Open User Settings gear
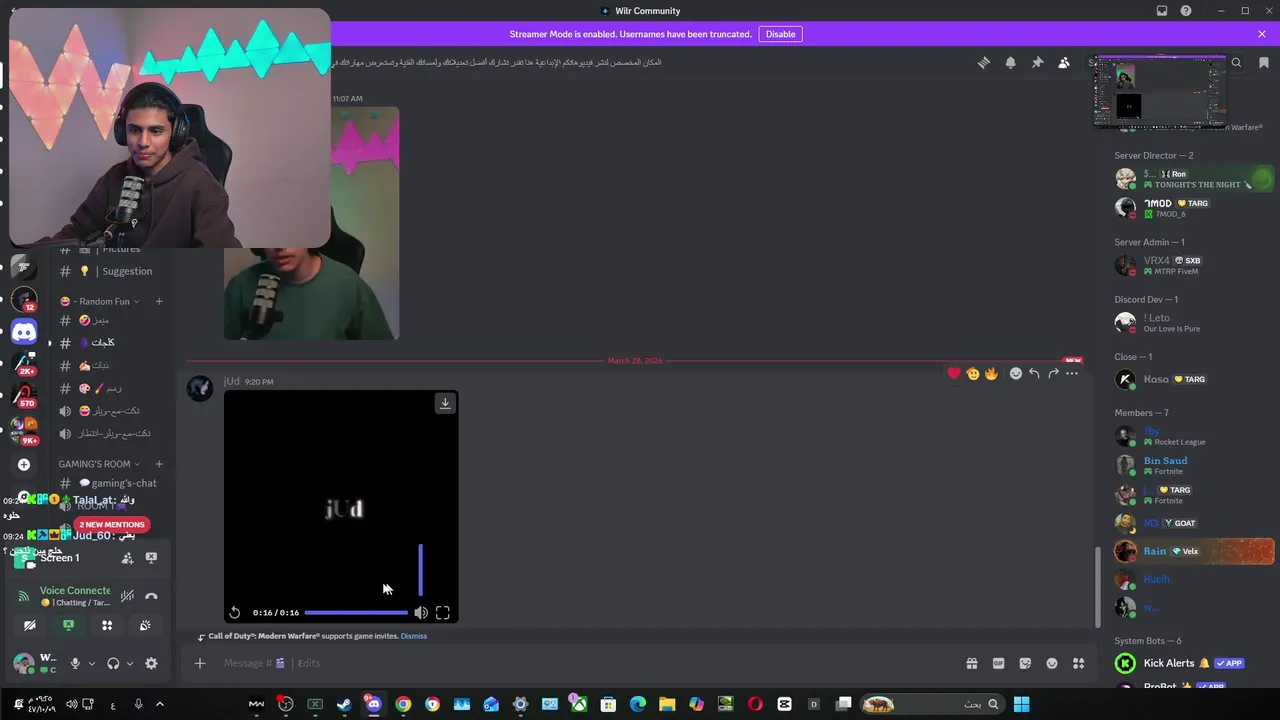Viewport: 1280px width, 720px height. (151, 663)
